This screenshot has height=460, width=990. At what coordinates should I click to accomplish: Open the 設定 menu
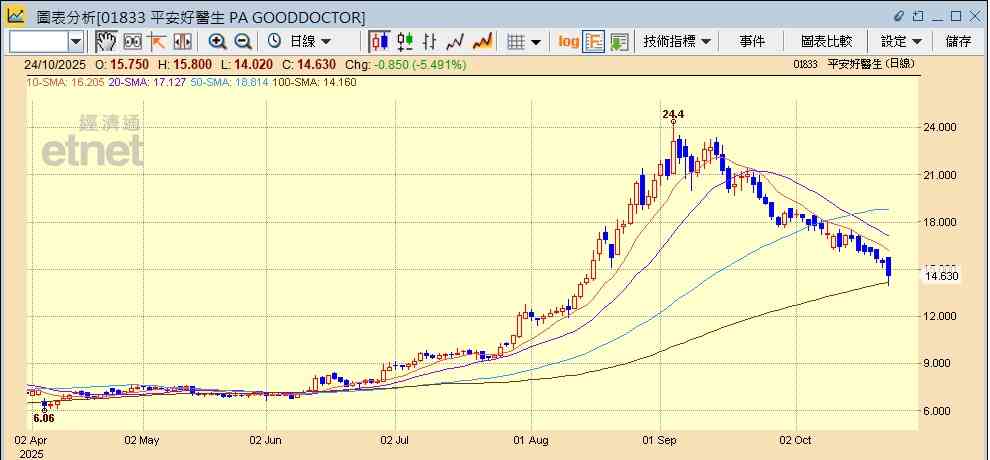pos(900,41)
